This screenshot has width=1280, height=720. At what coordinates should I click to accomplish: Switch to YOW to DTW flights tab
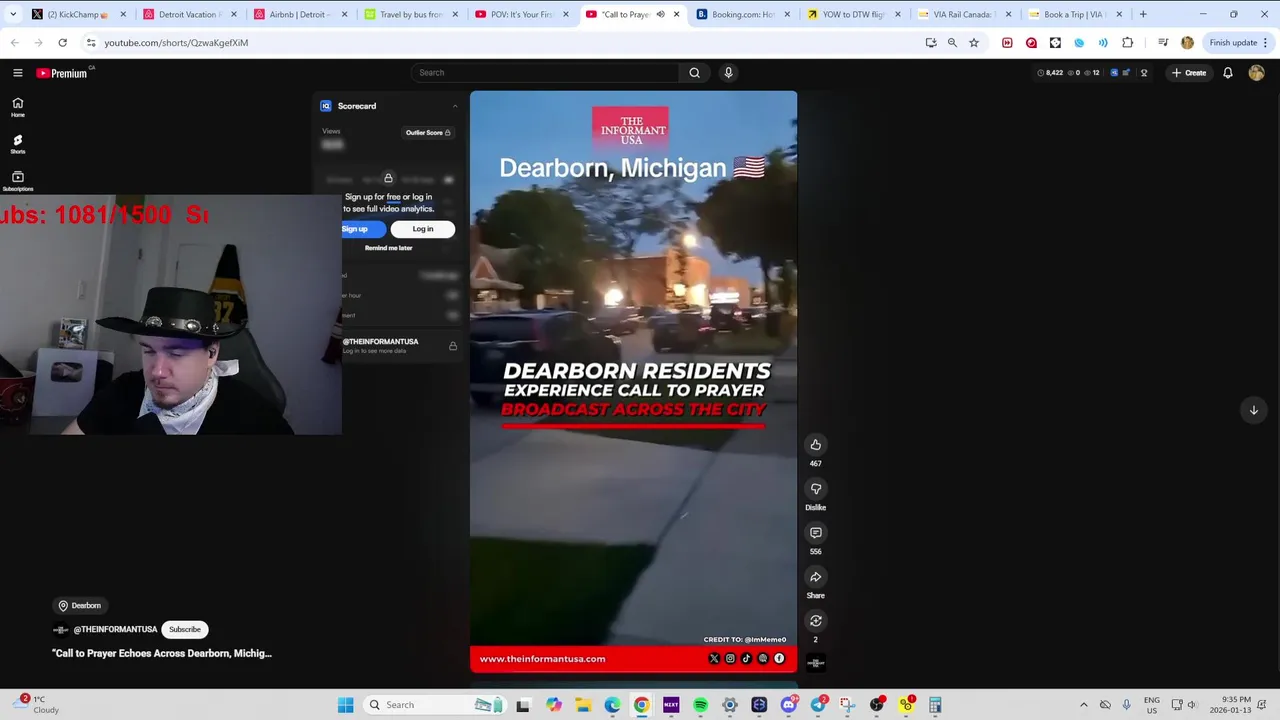854,14
